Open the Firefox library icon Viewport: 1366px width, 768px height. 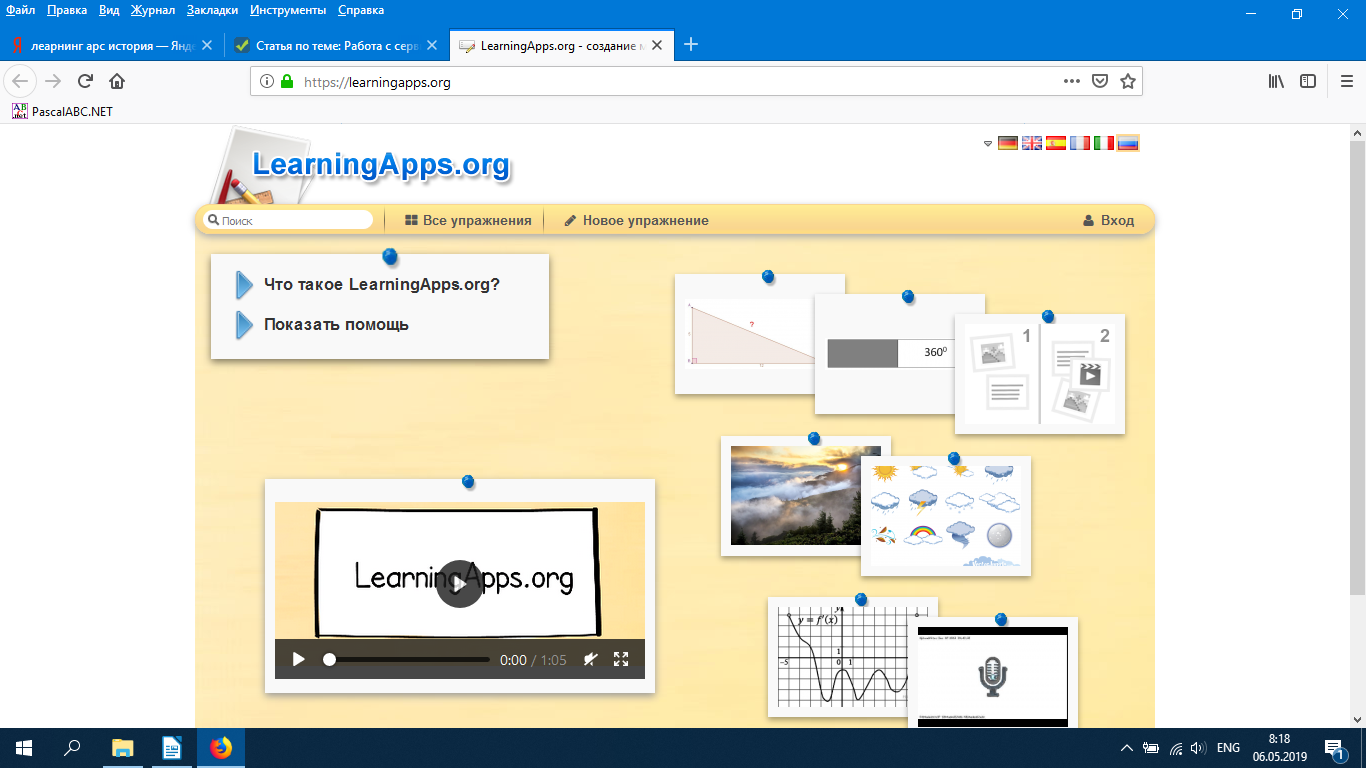(1277, 82)
